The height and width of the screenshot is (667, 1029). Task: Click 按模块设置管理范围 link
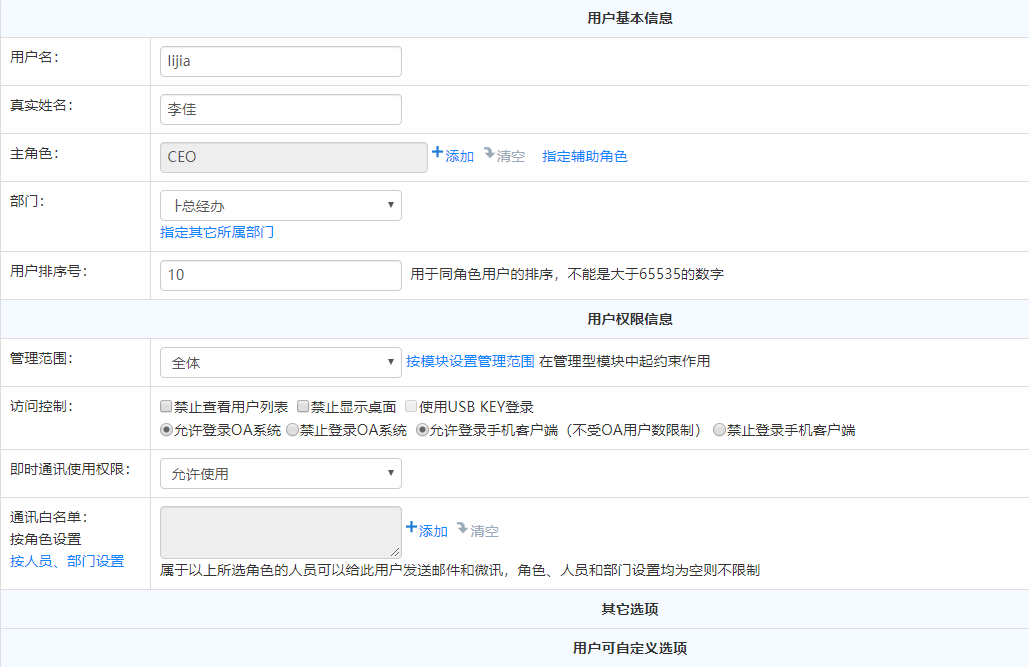[x=470, y=362]
